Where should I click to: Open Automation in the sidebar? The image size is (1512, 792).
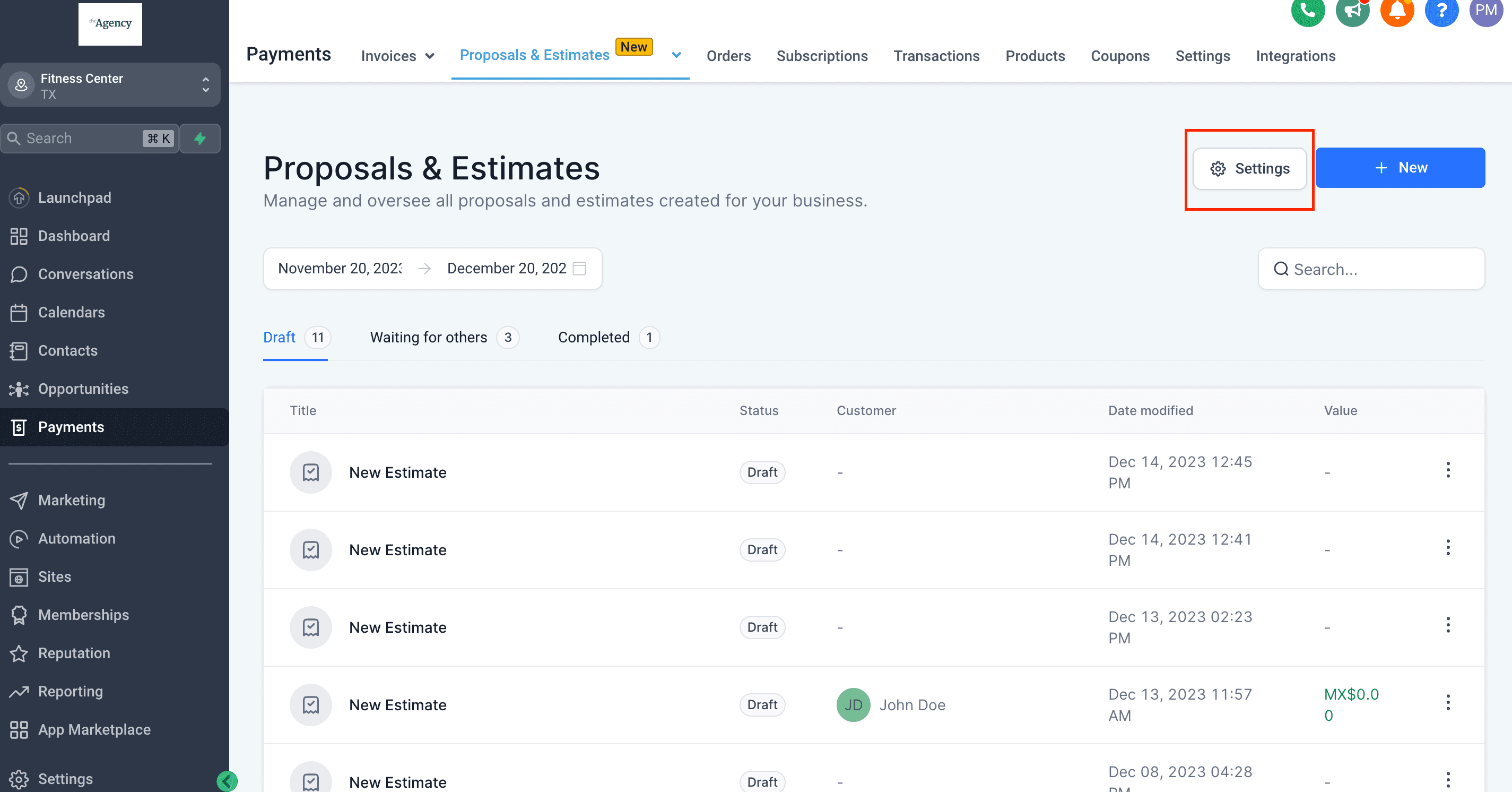pos(77,538)
